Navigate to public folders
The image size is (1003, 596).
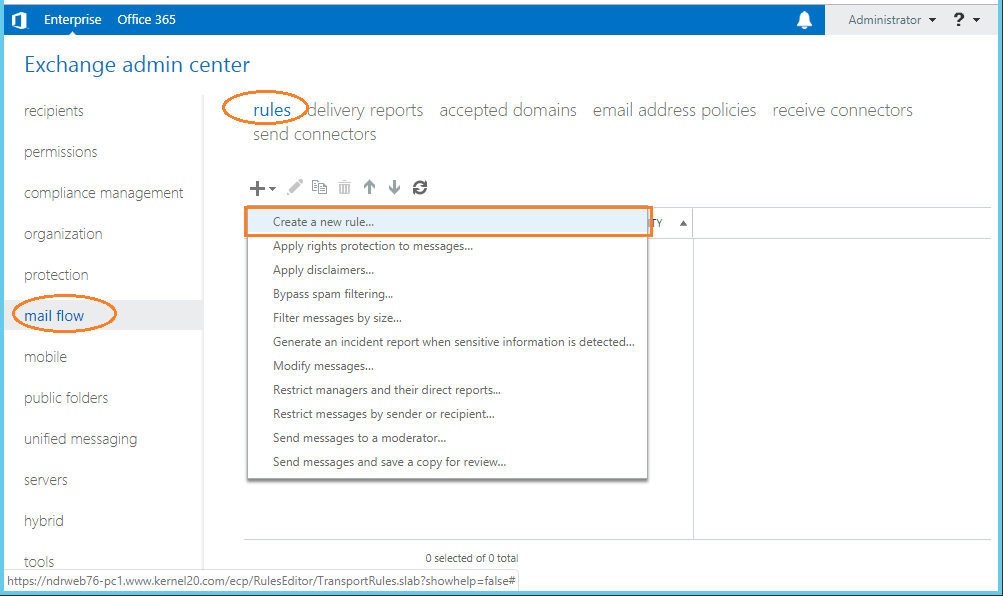tap(66, 398)
